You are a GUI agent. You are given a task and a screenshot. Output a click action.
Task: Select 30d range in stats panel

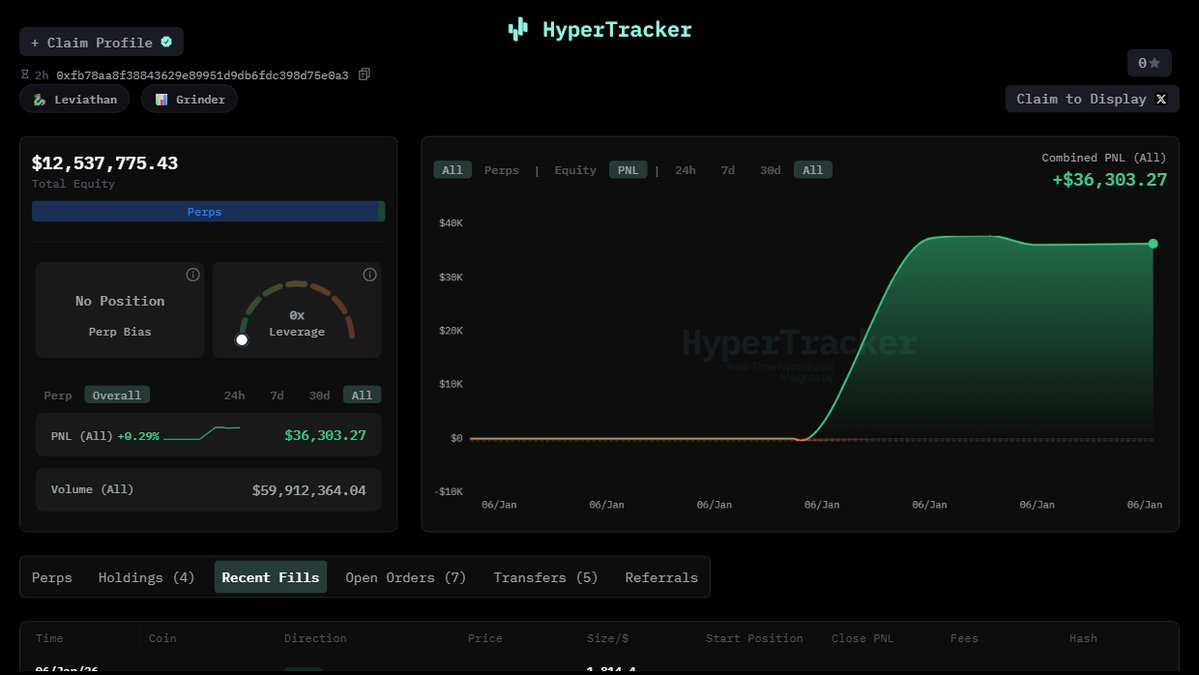click(x=319, y=395)
